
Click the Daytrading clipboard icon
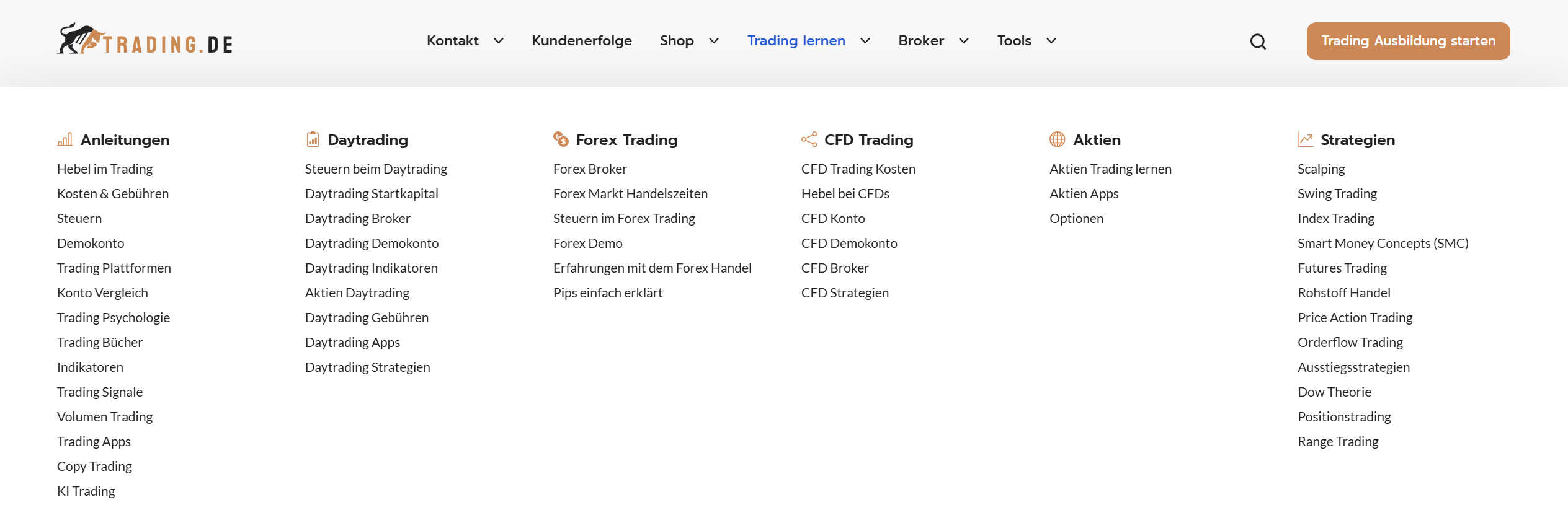313,139
